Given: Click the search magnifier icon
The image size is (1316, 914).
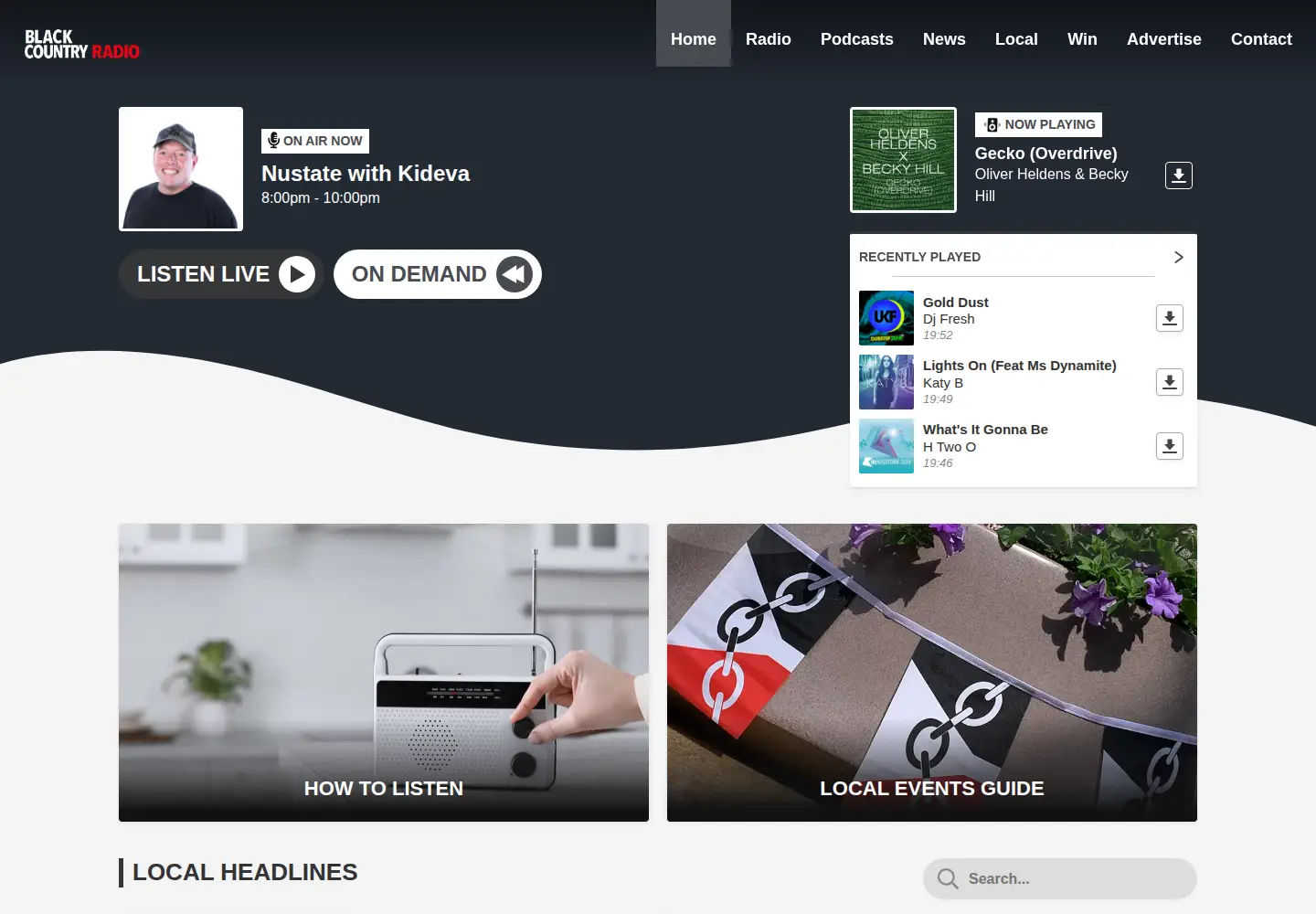Looking at the screenshot, I should pyautogui.click(x=948, y=878).
